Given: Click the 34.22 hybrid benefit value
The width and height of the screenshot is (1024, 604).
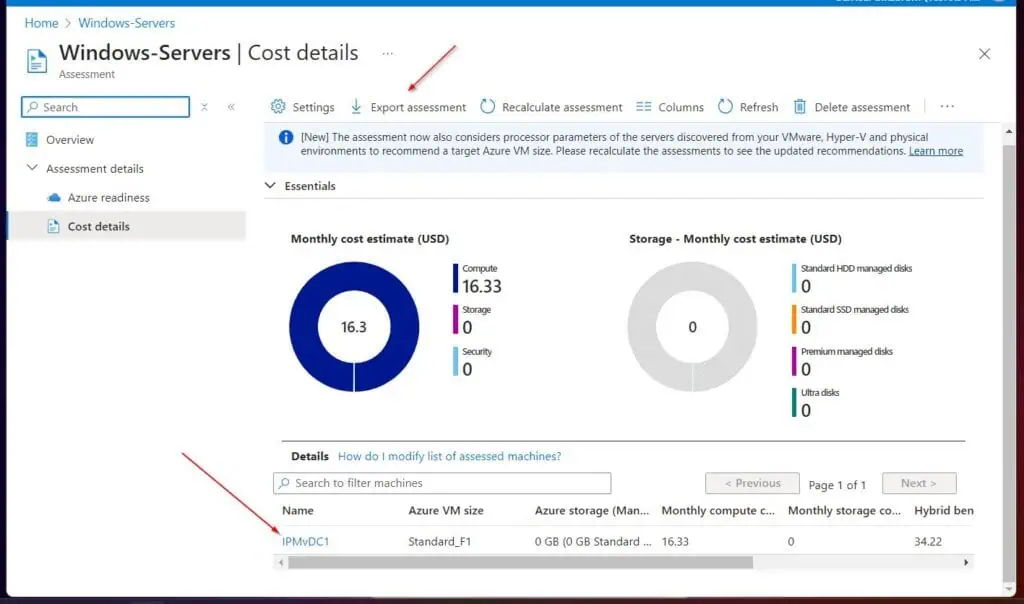Looking at the screenshot, I should coord(928,541).
